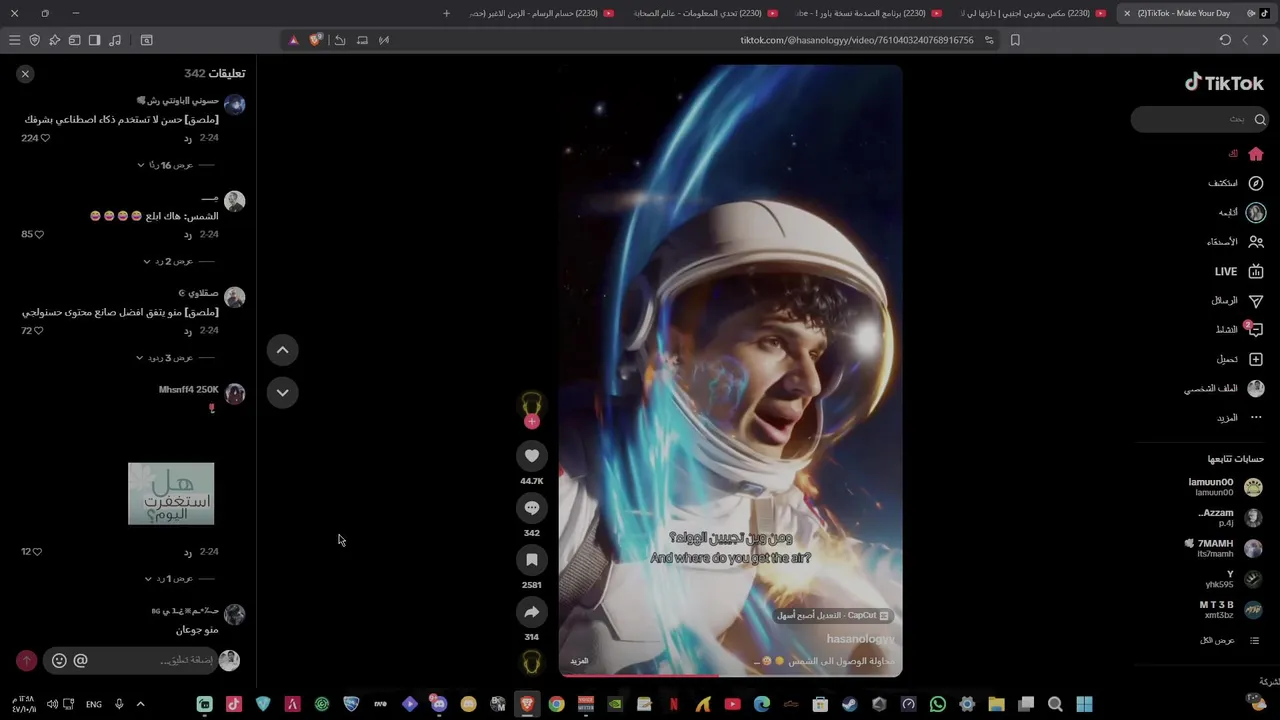Like the comment with 12 likes

click(x=37, y=551)
